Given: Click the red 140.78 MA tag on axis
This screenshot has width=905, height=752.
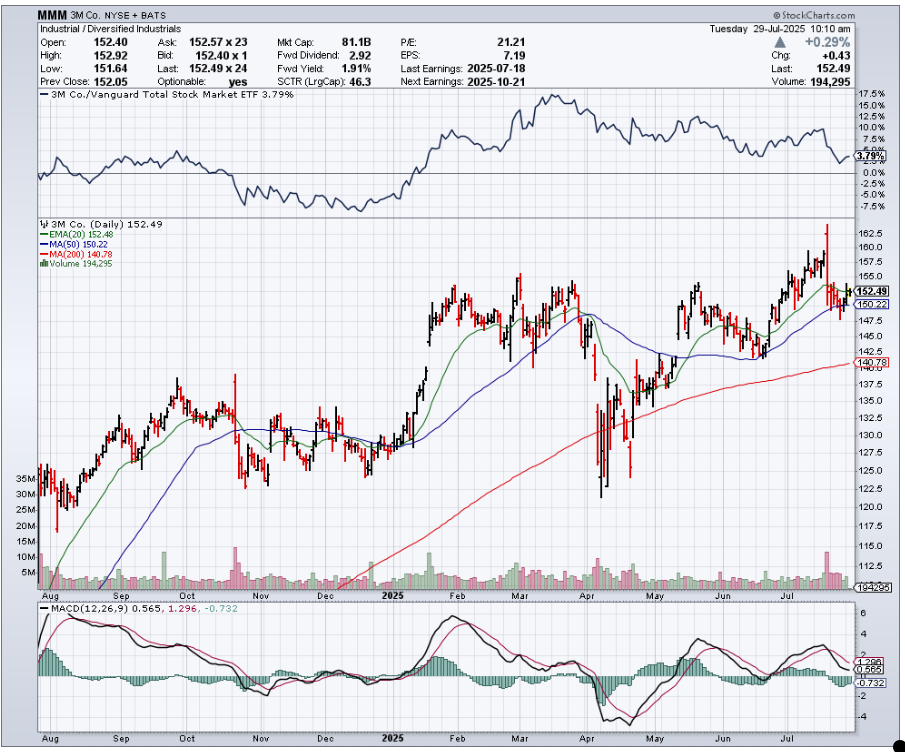Looking at the screenshot, I should tap(872, 362).
